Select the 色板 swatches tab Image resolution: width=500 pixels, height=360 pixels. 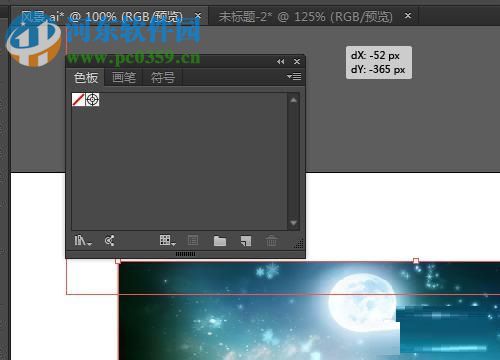[x=86, y=78]
